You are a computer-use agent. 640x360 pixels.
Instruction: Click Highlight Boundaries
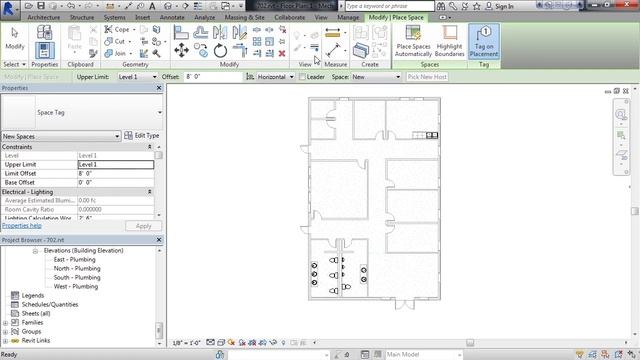click(449, 41)
